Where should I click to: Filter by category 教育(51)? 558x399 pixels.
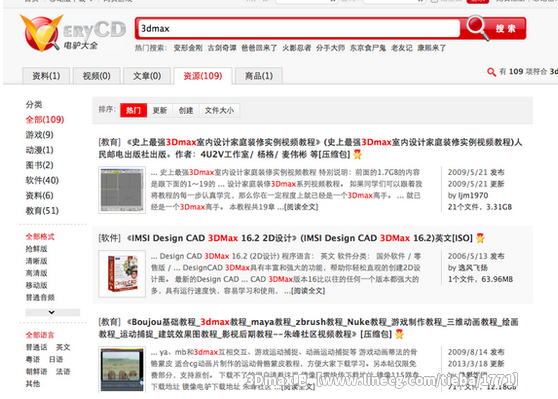point(42,211)
